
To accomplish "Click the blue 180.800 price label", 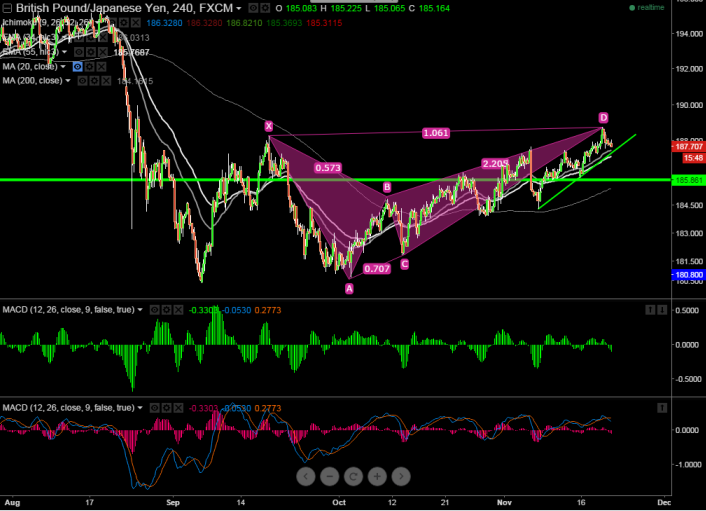I will (688, 275).
